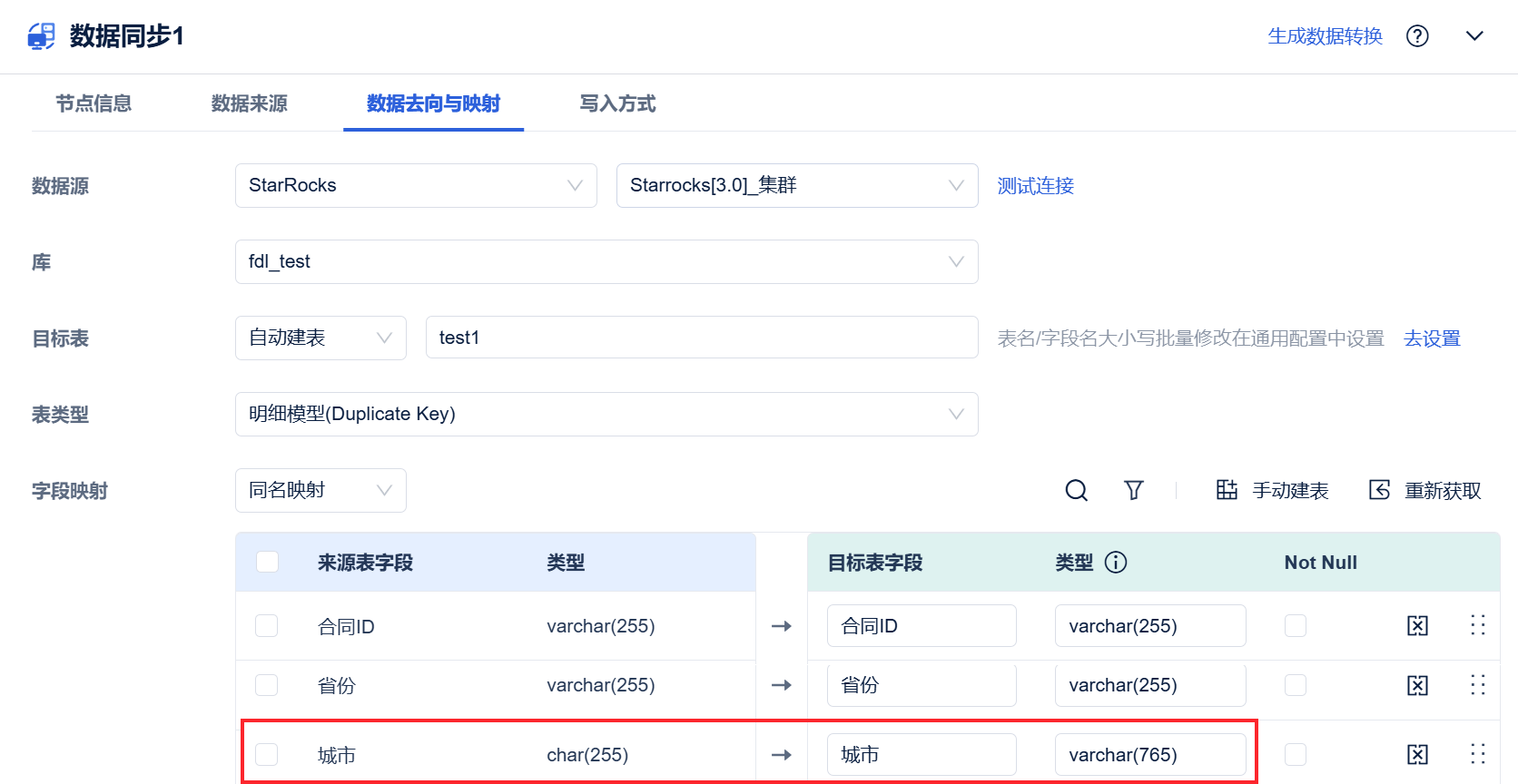Click the source 省份 field name
The image size is (1518, 784).
337,686
